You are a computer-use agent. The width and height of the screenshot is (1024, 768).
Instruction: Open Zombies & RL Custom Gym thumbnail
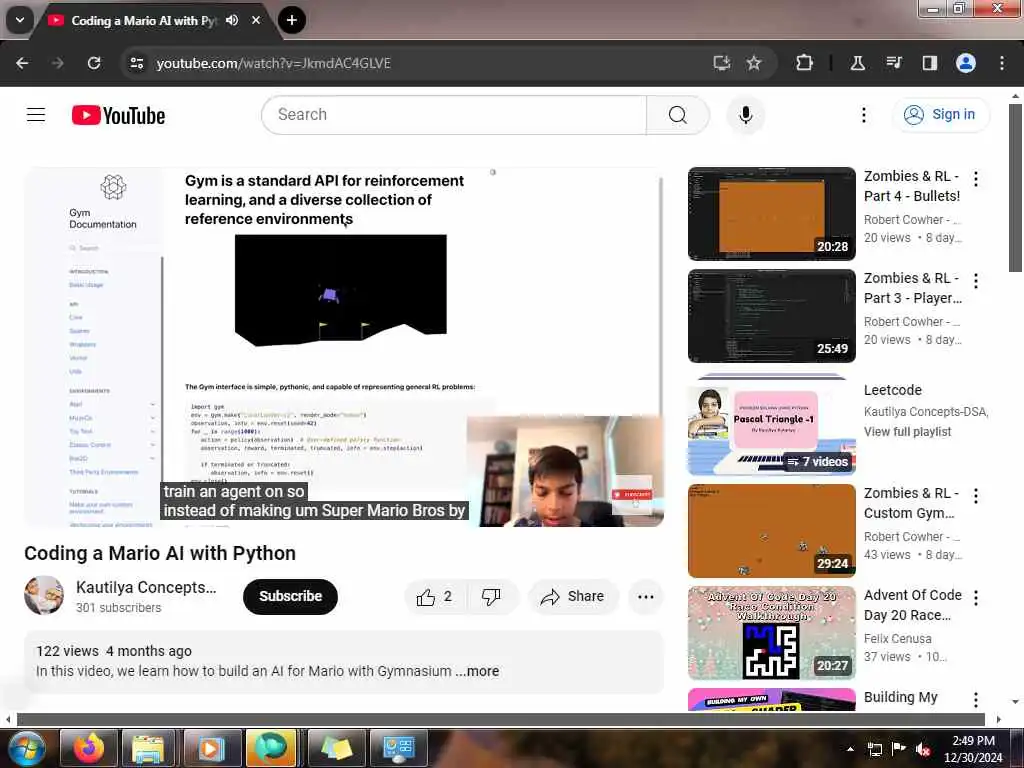[771, 531]
